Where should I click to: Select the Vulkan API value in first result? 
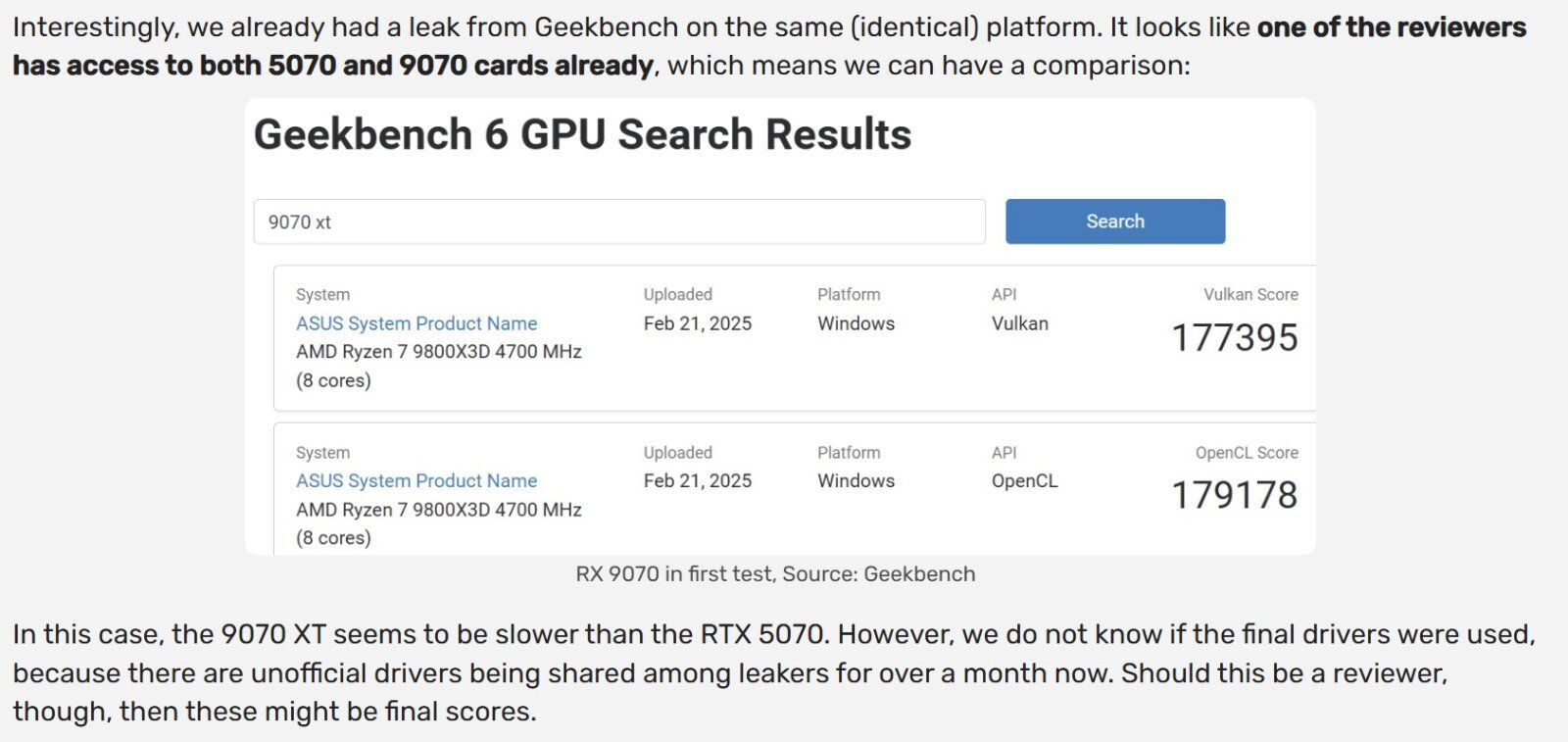[1020, 323]
